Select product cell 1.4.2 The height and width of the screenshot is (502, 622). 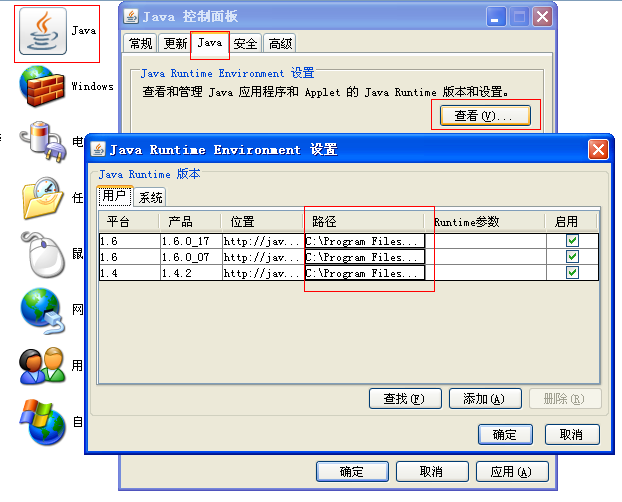pos(191,273)
